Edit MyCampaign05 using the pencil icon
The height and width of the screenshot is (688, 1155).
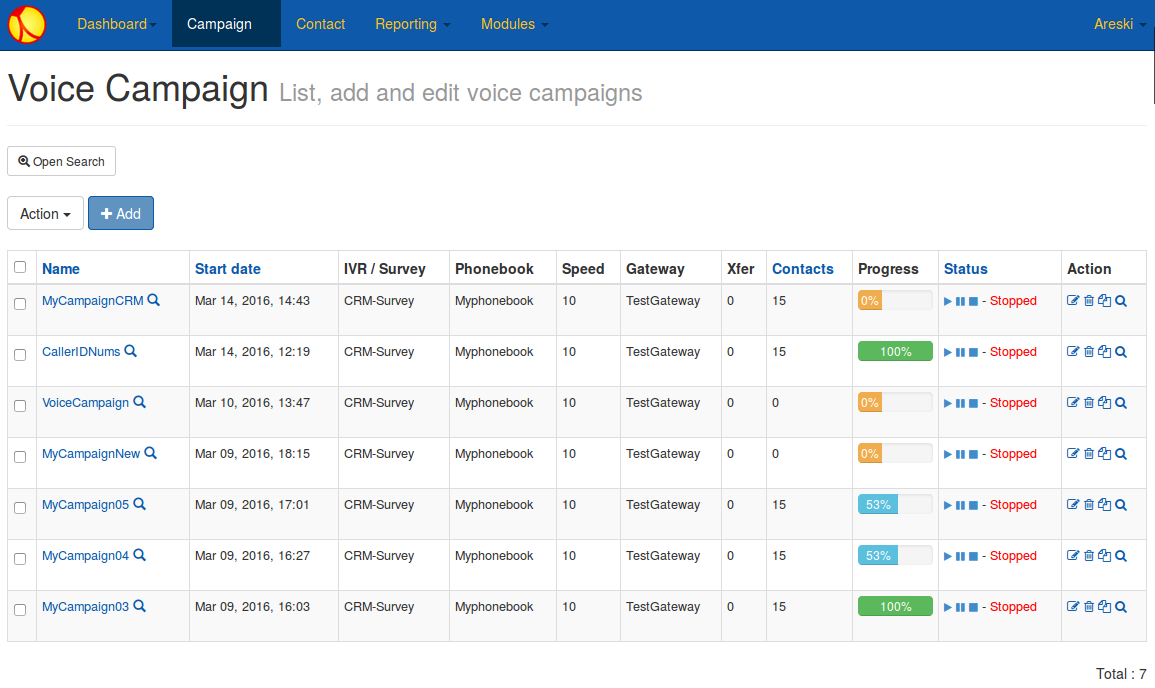pos(1073,504)
